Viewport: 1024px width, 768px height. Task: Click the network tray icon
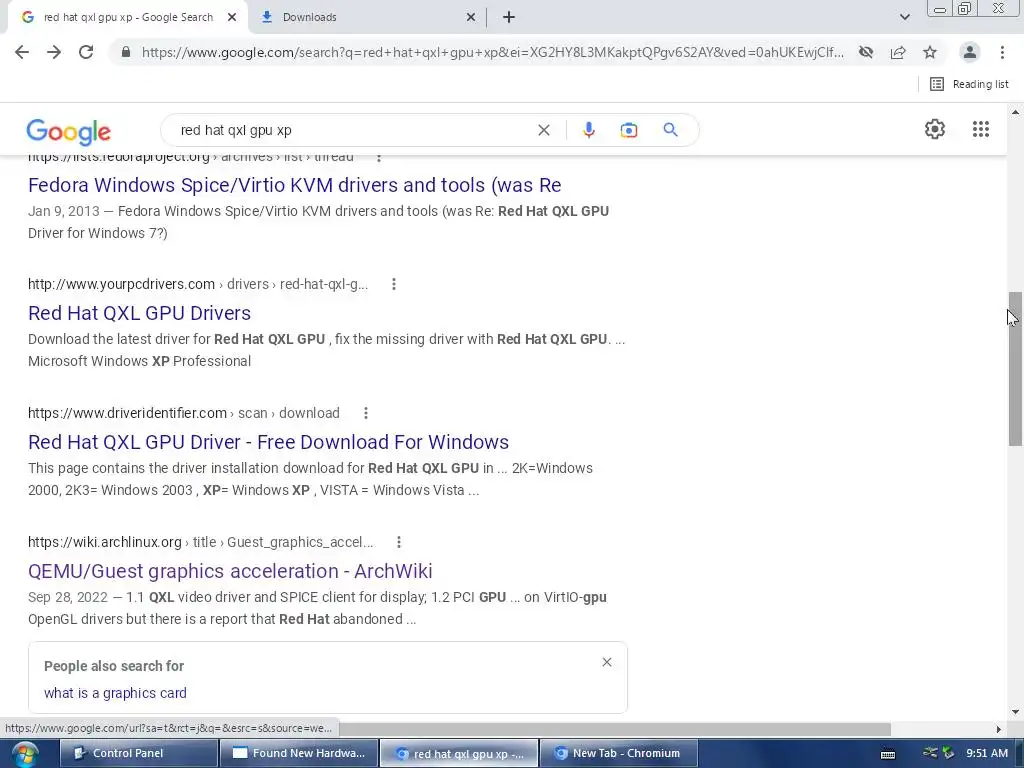point(930,753)
